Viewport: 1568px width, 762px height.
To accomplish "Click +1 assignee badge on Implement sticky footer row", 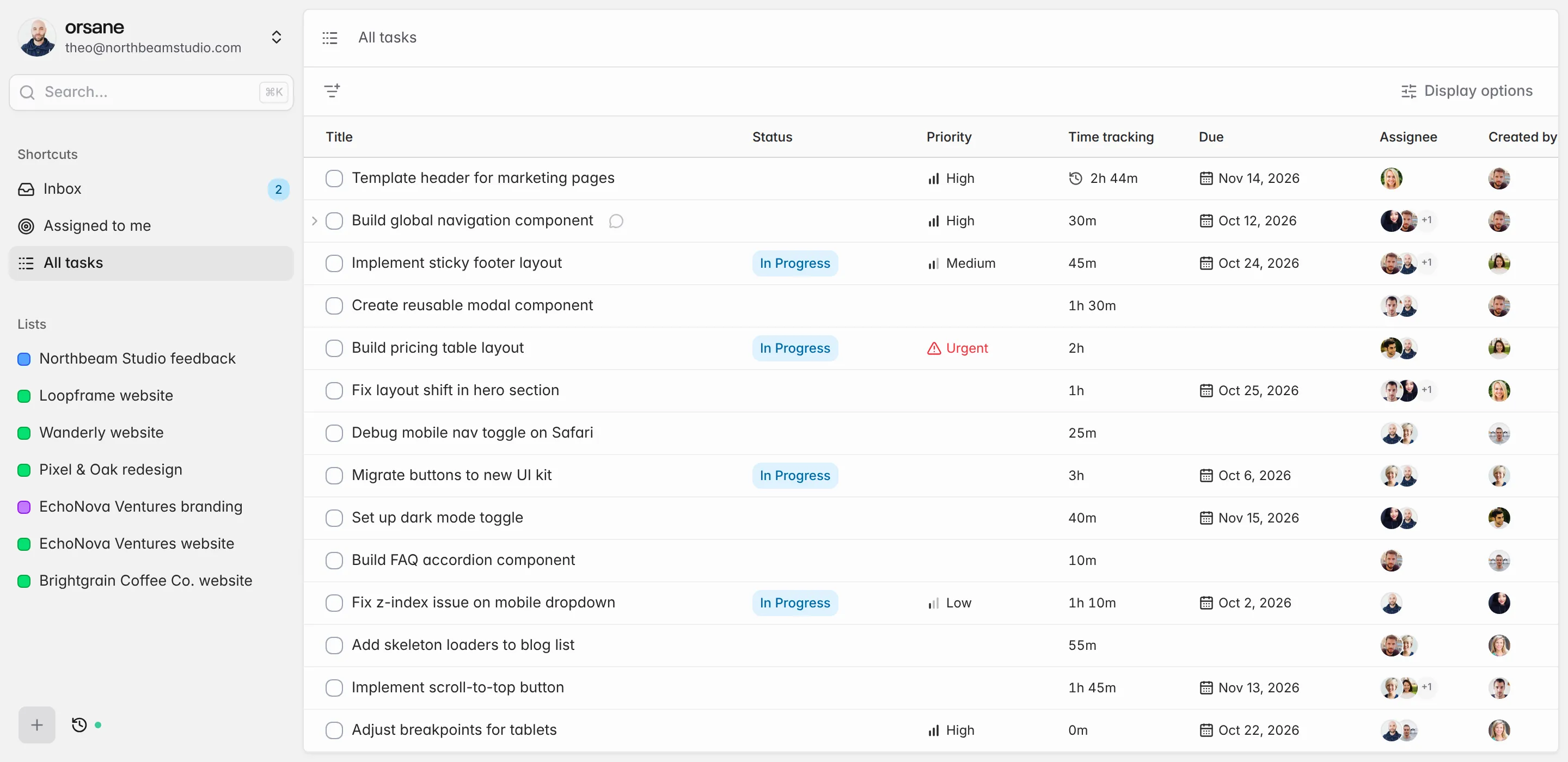I will coord(1426,263).
